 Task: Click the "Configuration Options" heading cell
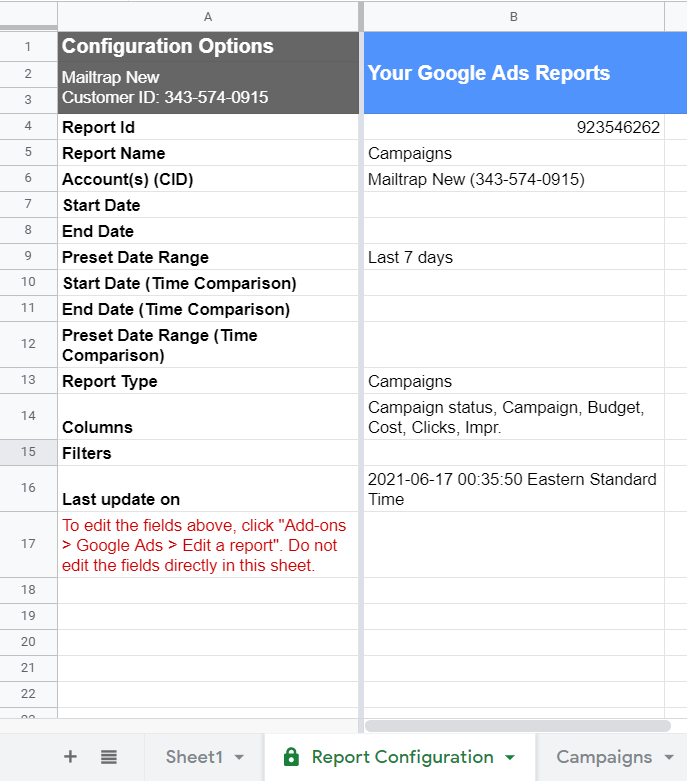tap(208, 46)
